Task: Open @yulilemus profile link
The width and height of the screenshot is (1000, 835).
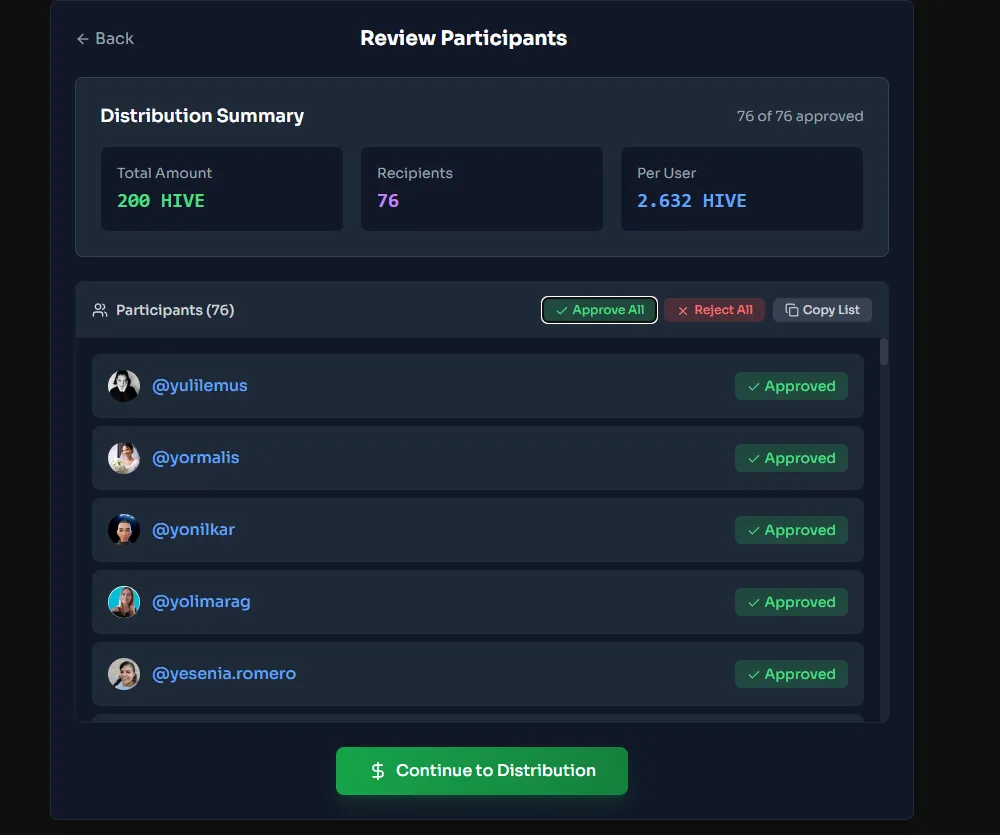Action: pyautogui.click(x=200, y=386)
